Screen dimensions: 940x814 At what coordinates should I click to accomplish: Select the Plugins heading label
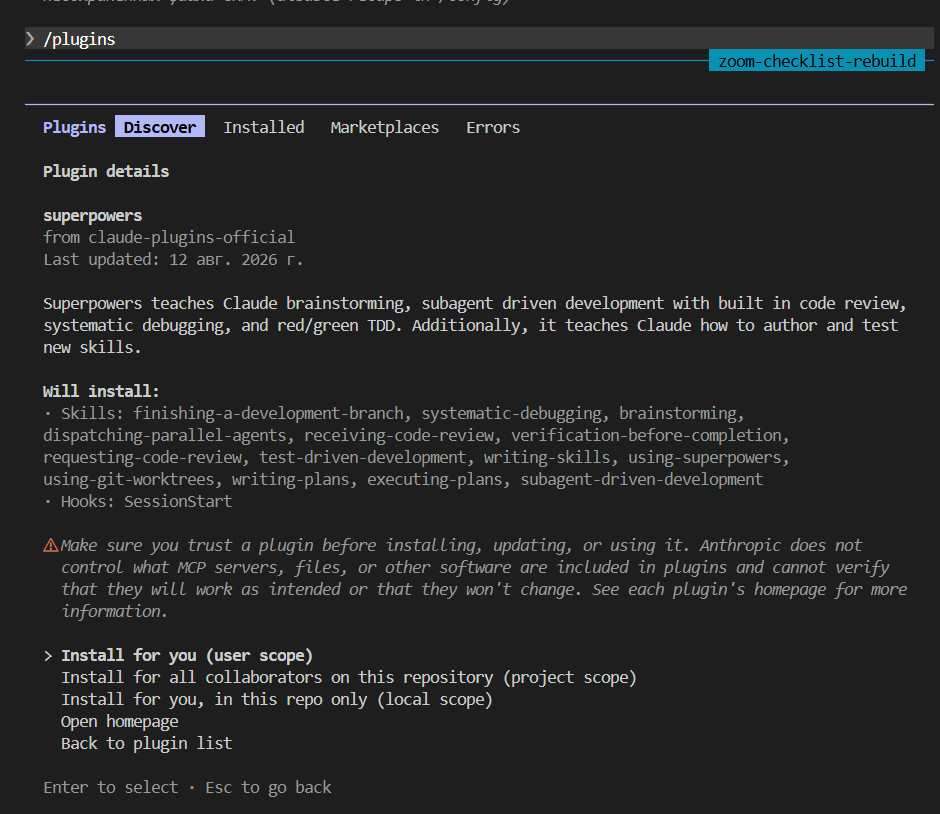74,128
